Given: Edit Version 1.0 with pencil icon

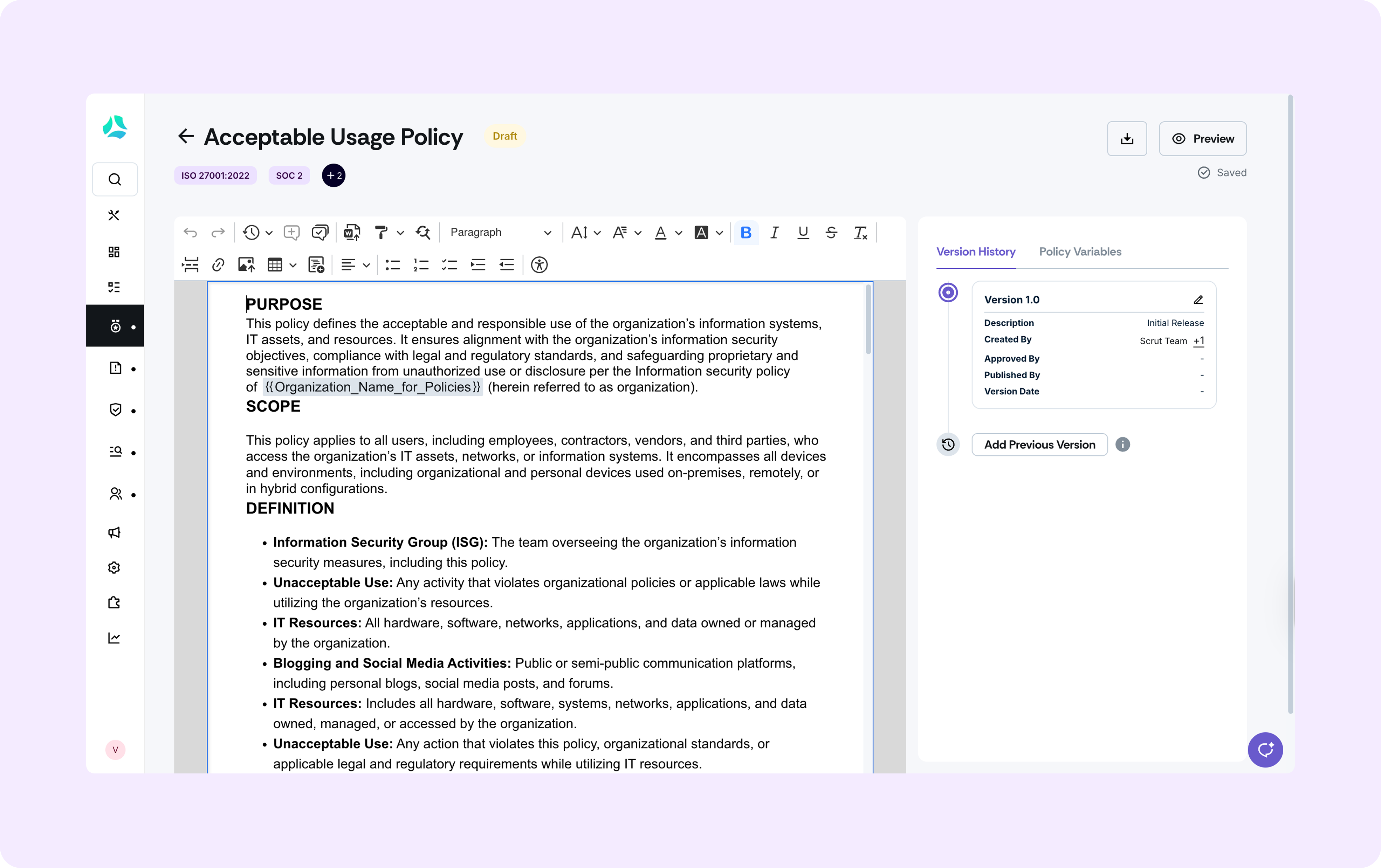Looking at the screenshot, I should pos(1198,300).
